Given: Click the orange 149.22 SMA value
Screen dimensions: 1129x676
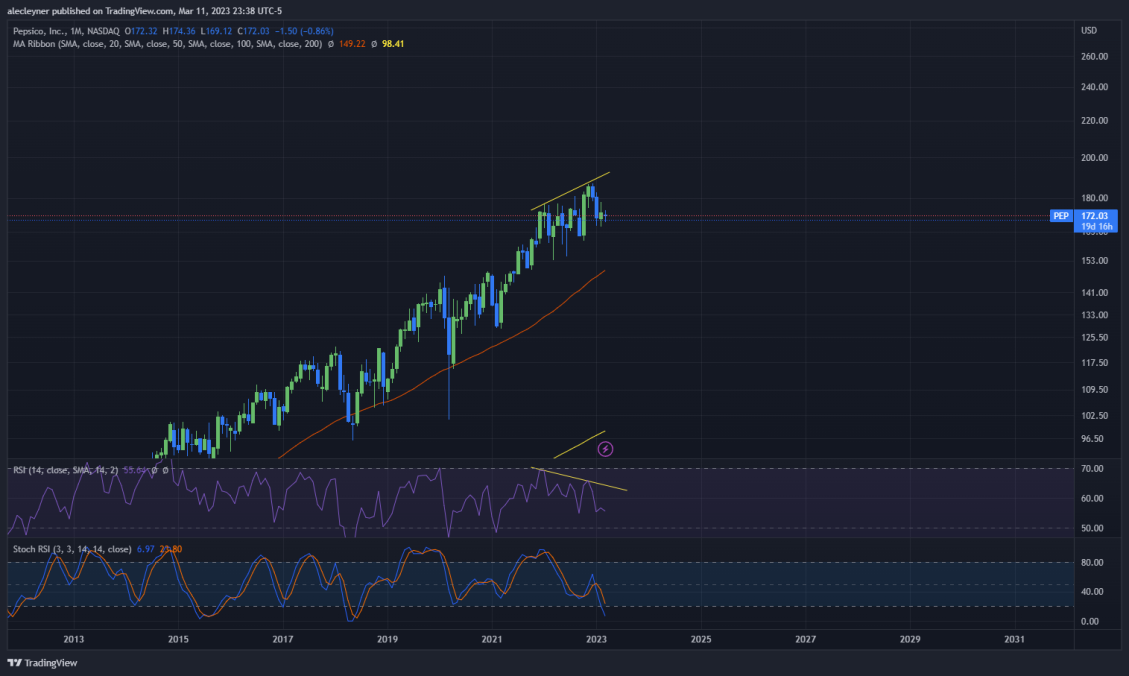Looking at the screenshot, I should tap(352, 44).
